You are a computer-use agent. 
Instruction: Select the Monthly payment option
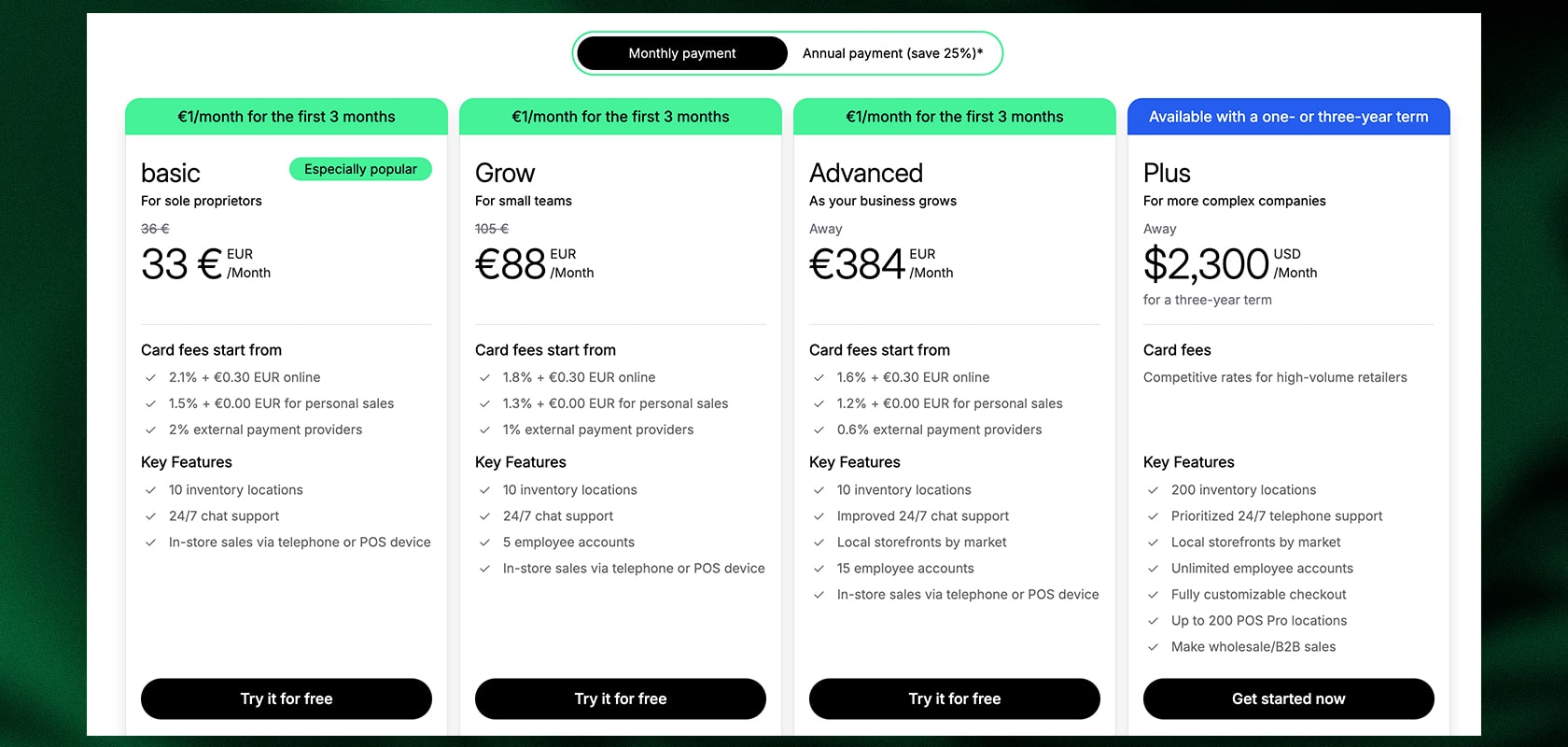[x=681, y=53]
